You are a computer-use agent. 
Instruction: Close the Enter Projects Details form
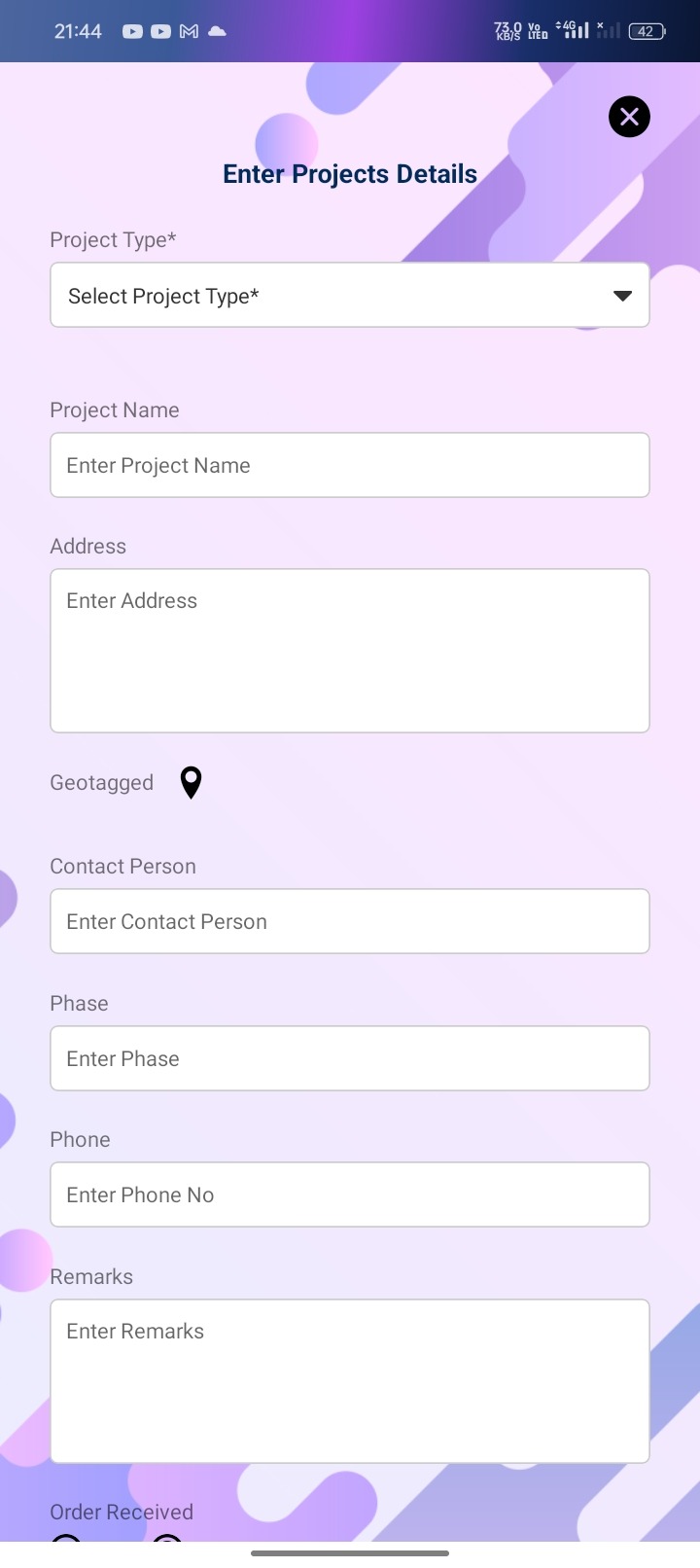[x=629, y=117]
